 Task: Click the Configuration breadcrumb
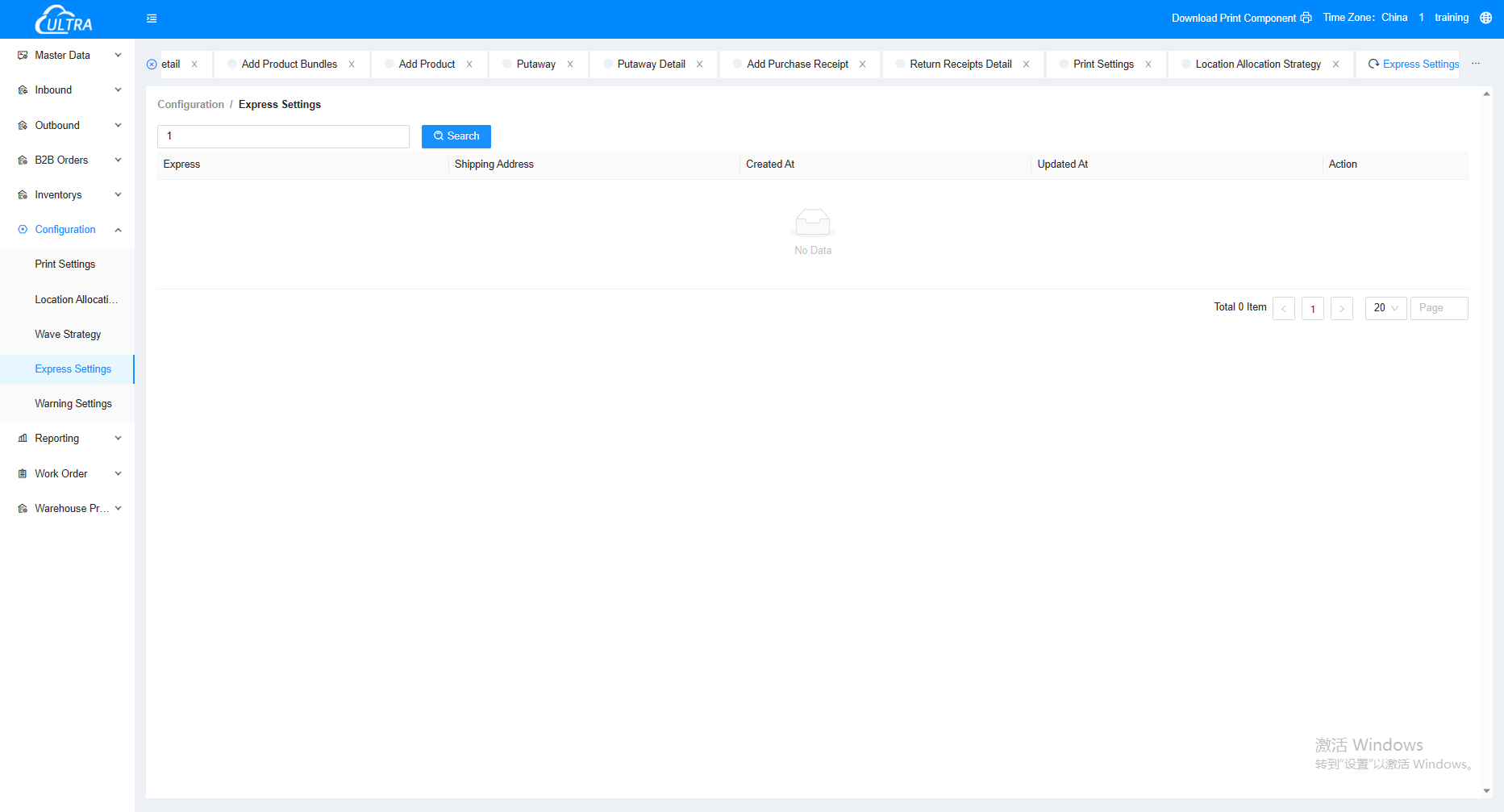click(x=190, y=105)
